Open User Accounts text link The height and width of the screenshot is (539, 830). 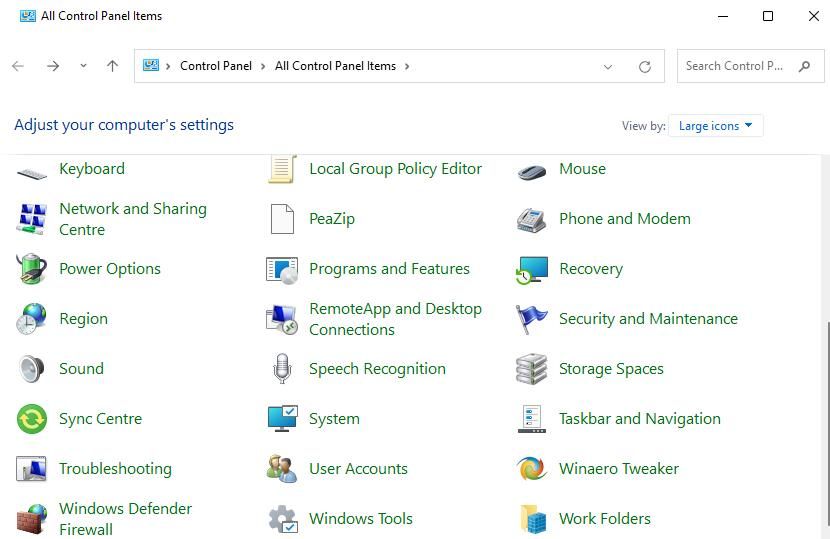point(358,469)
